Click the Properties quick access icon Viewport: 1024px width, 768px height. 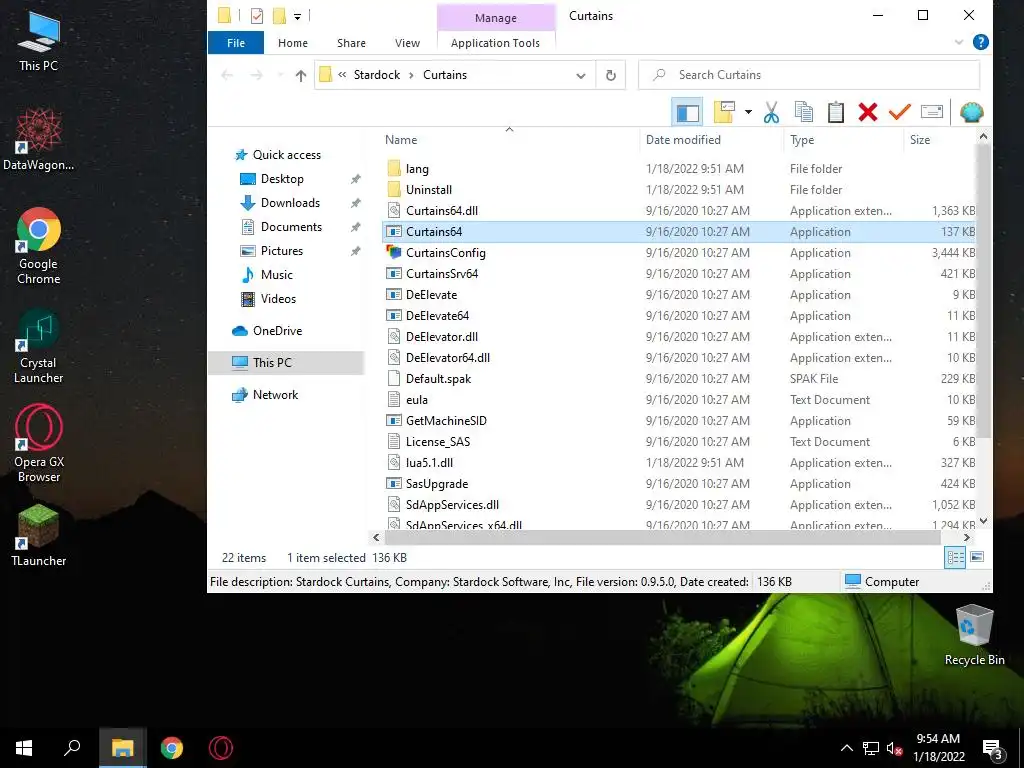[257, 16]
